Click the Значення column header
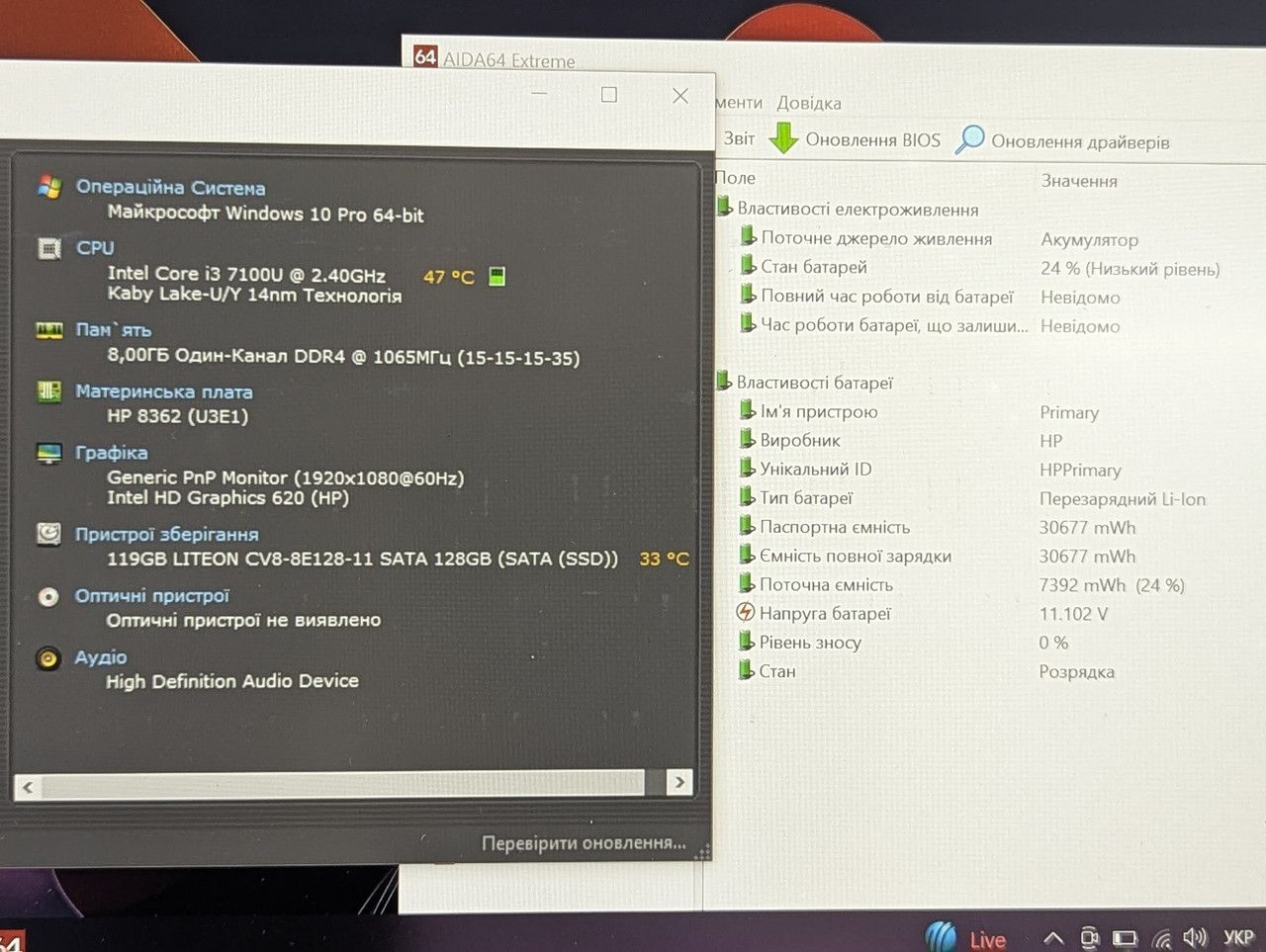The height and width of the screenshot is (952, 1266). tap(1079, 181)
